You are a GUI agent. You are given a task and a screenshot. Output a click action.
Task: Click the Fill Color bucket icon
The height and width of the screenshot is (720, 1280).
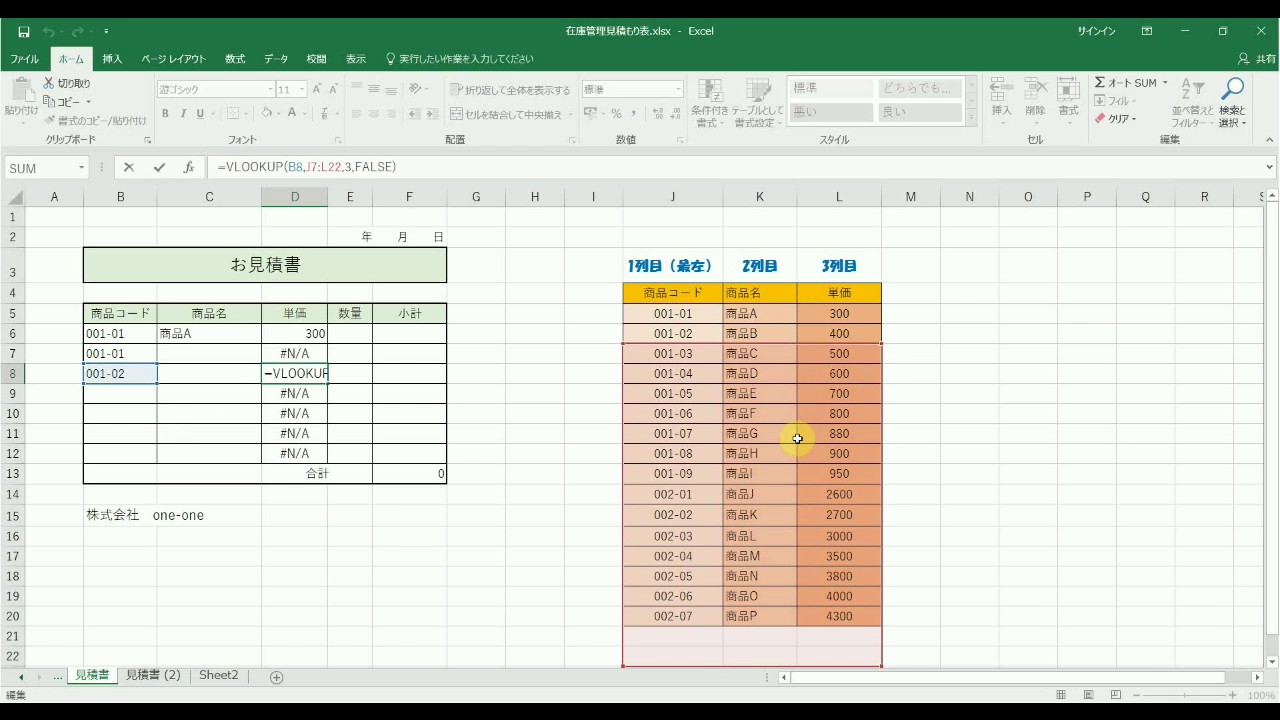[x=266, y=114]
